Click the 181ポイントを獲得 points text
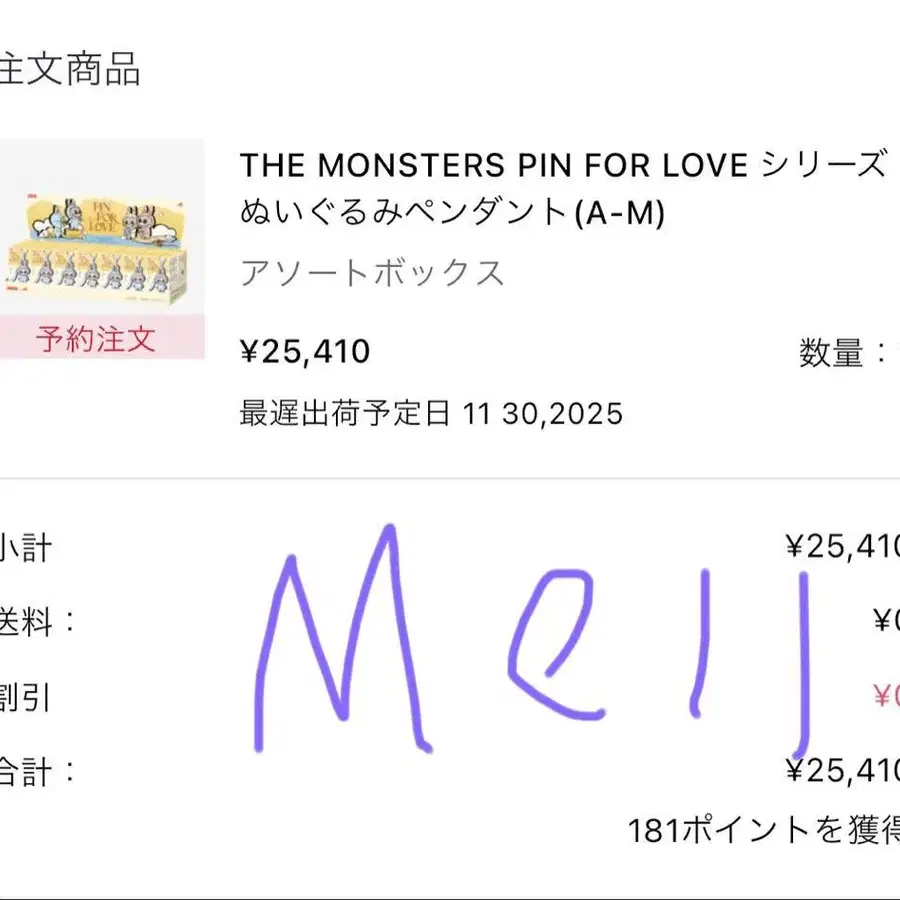Image resolution: width=900 pixels, height=900 pixels. (764, 830)
